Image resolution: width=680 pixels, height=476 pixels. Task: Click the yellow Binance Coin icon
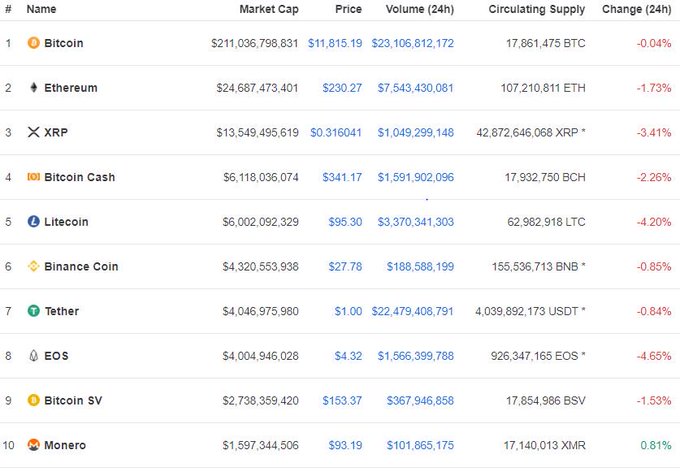point(33,266)
